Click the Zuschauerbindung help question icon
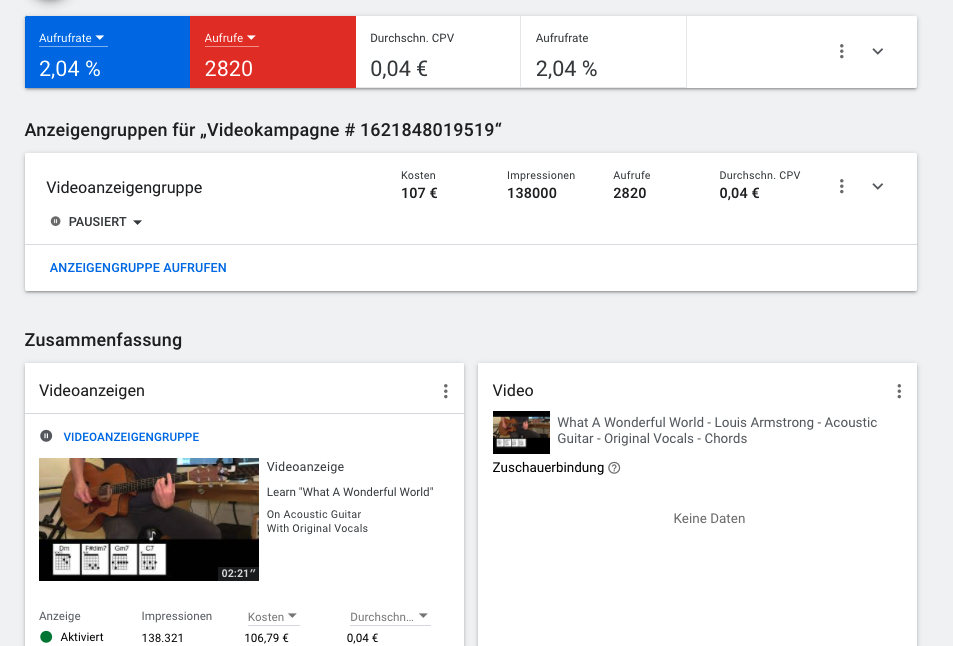 (x=614, y=468)
